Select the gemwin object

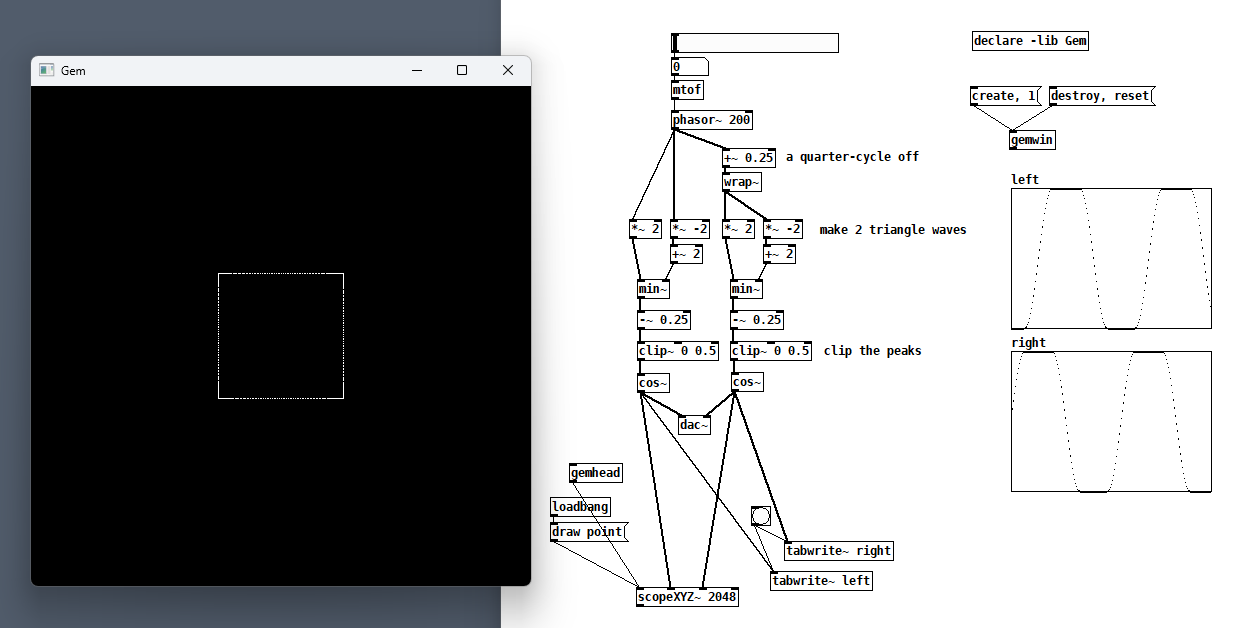pos(1032,140)
